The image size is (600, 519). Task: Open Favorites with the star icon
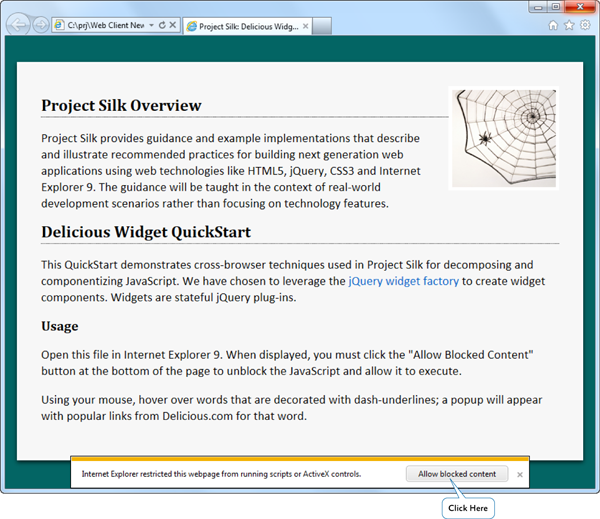coord(569,25)
